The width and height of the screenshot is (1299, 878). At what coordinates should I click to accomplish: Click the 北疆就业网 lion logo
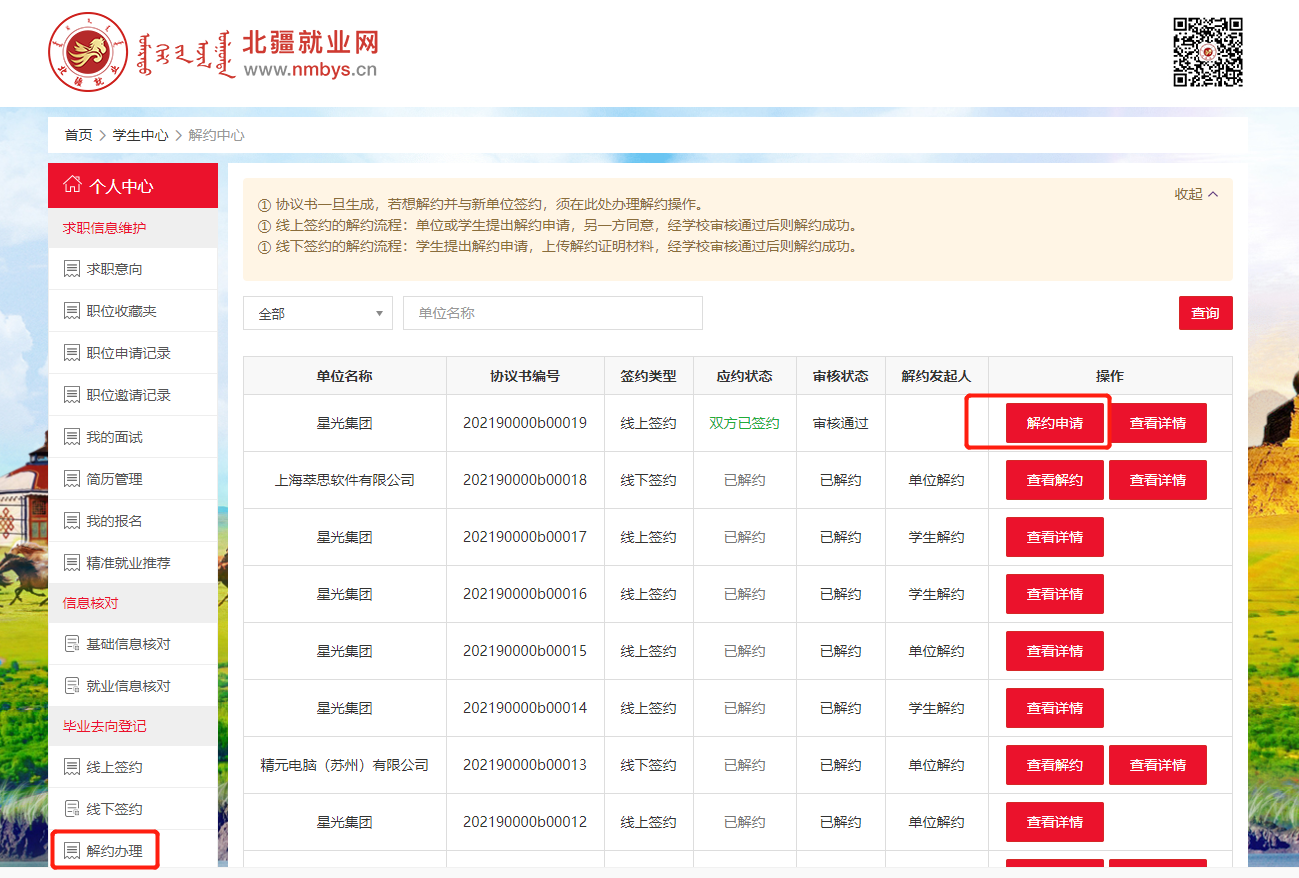point(89,52)
